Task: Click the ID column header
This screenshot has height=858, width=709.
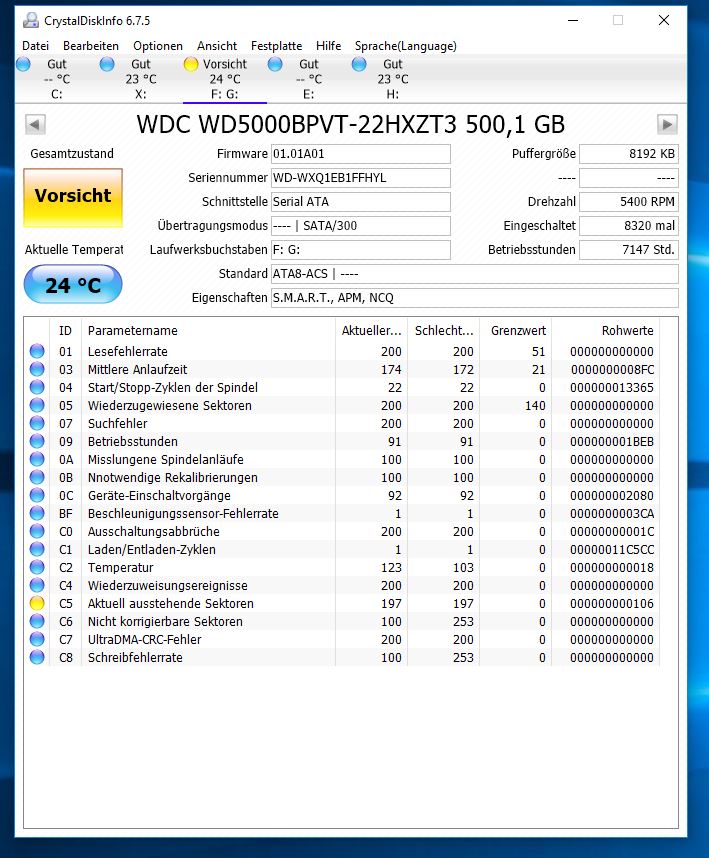Action: coord(65,331)
